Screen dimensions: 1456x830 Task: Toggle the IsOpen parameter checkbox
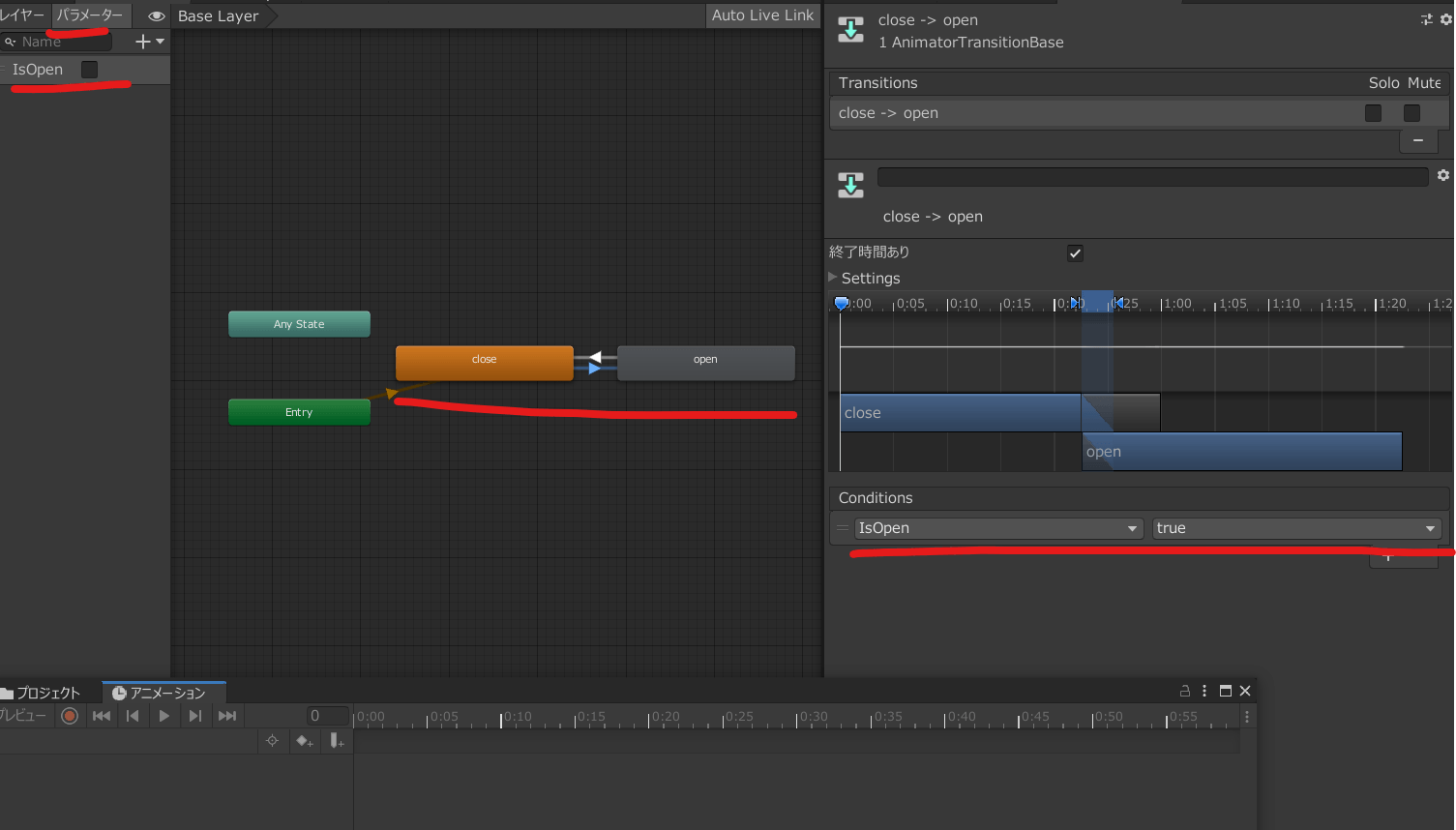coord(89,70)
